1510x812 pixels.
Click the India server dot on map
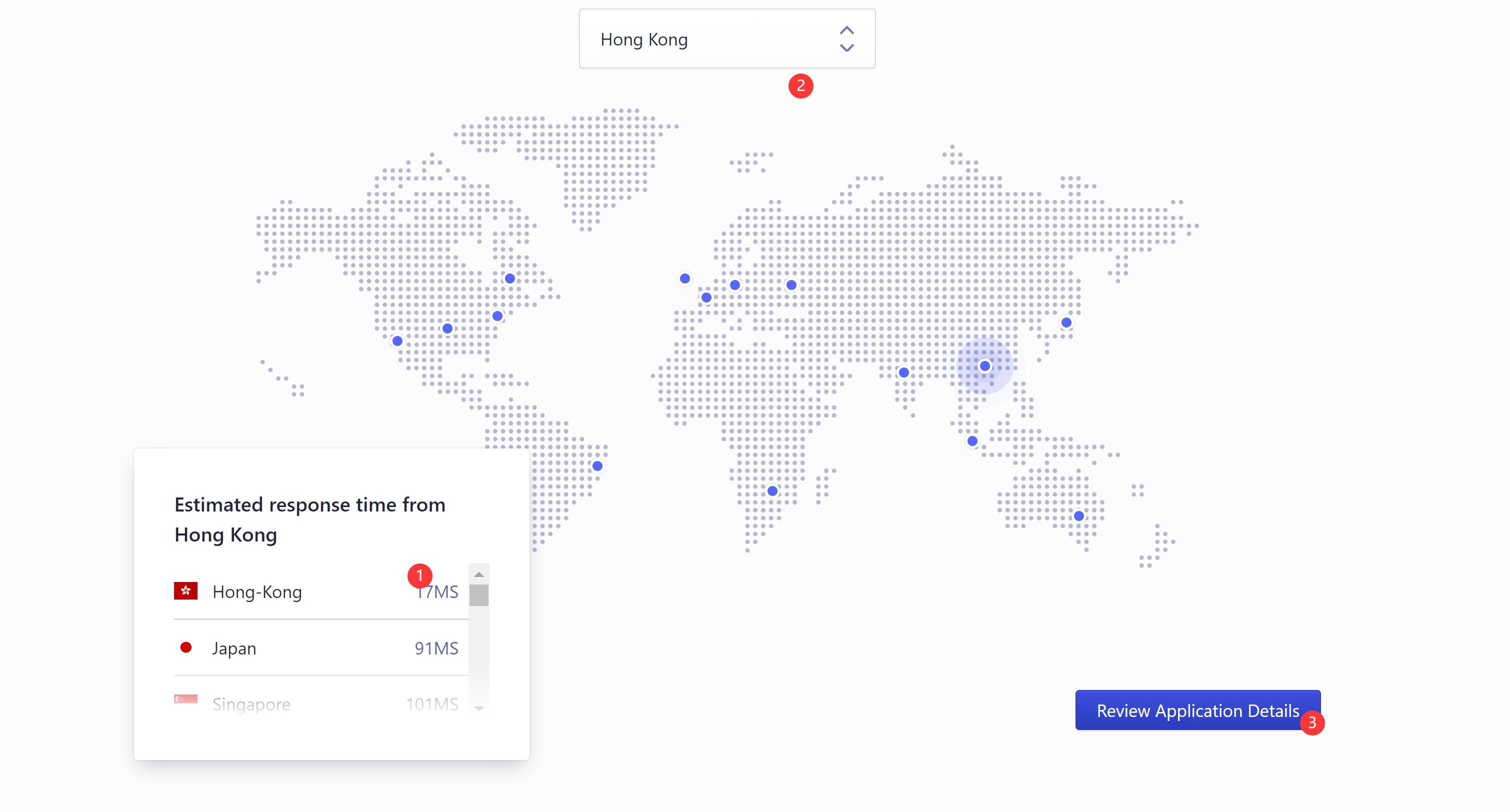pos(904,372)
